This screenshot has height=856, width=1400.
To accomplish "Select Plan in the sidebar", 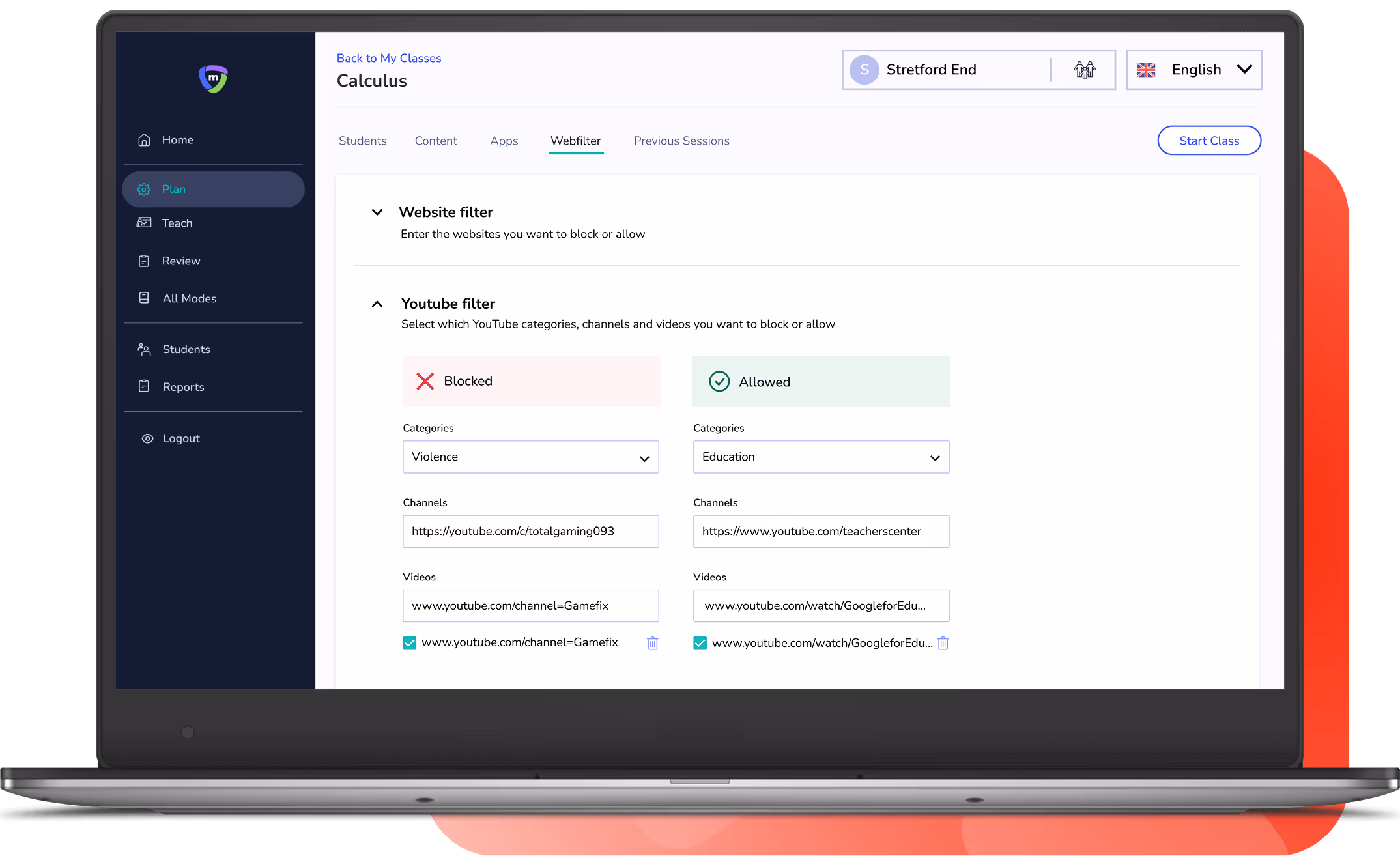I will pos(213,190).
